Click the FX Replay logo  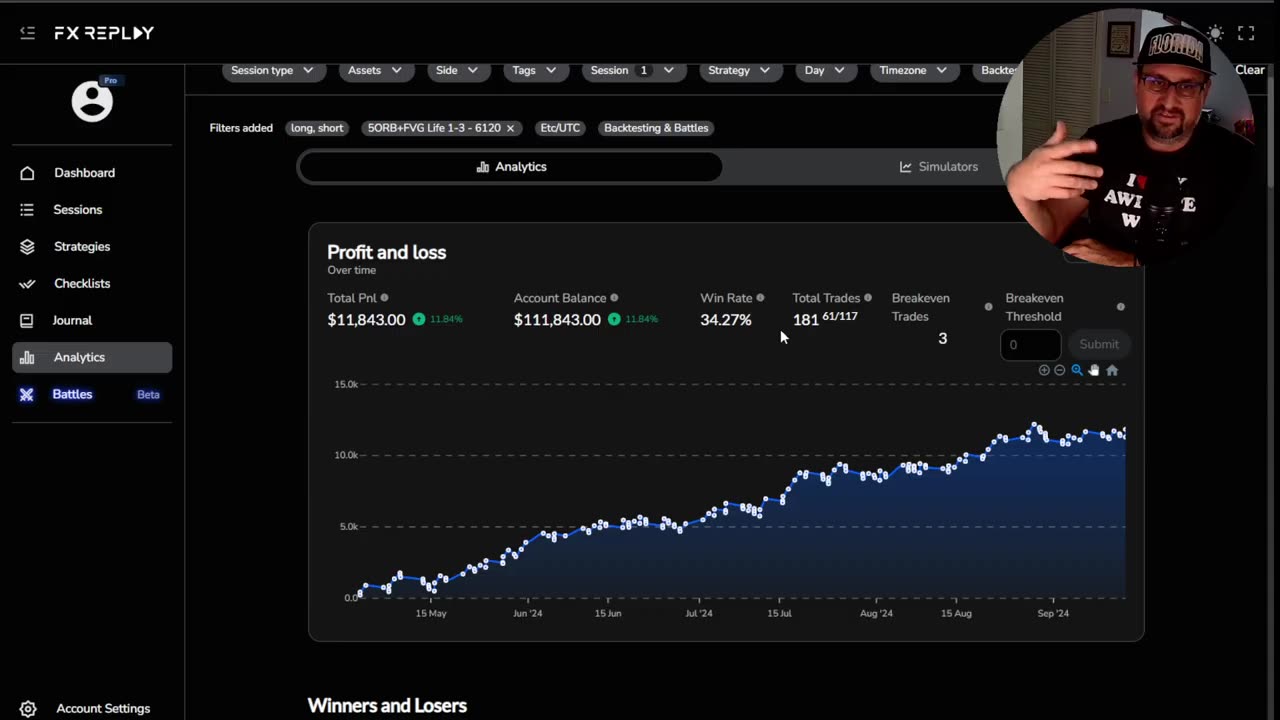(104, 33)
